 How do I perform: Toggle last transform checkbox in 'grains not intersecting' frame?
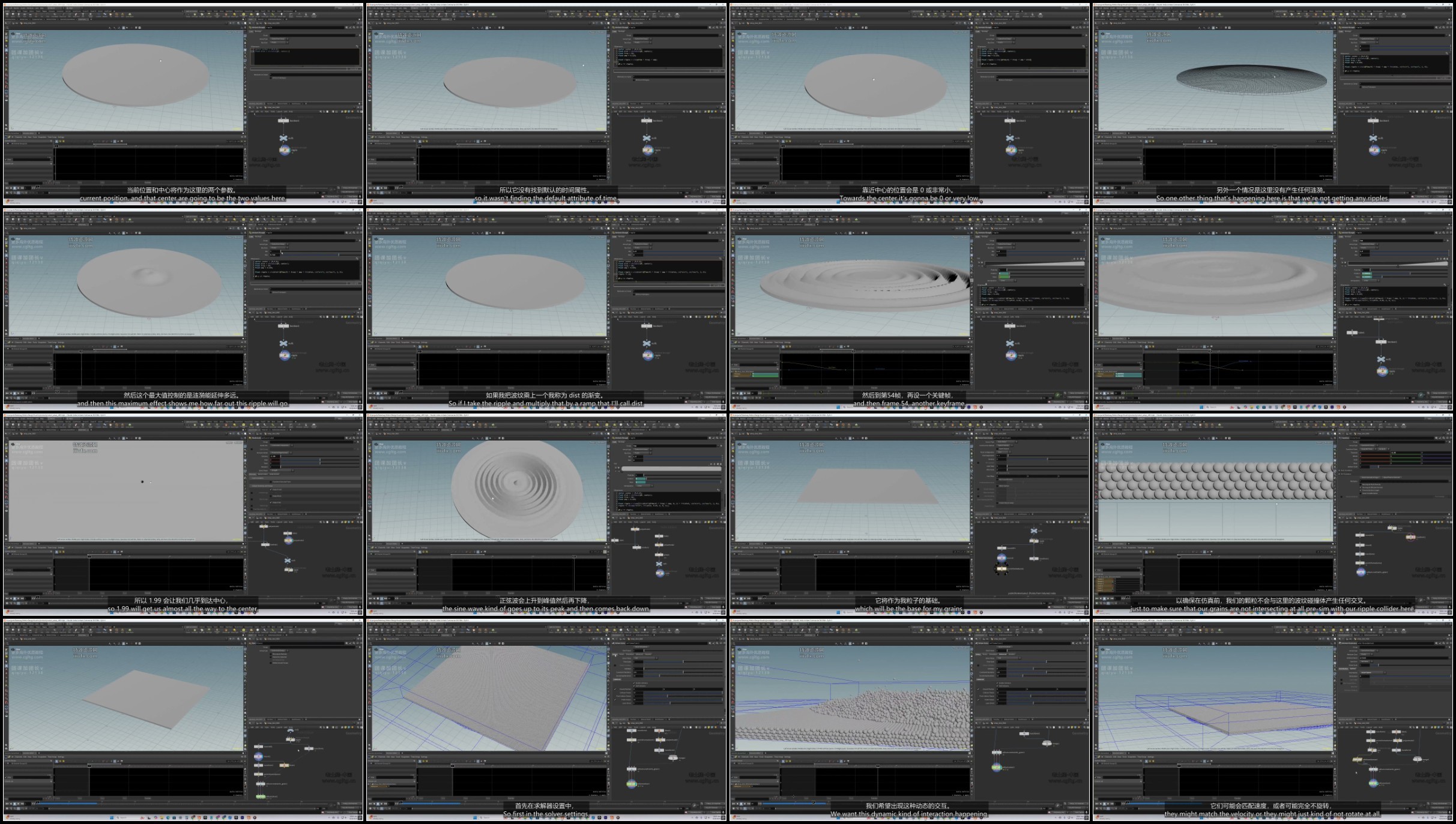coord(1361,493)
